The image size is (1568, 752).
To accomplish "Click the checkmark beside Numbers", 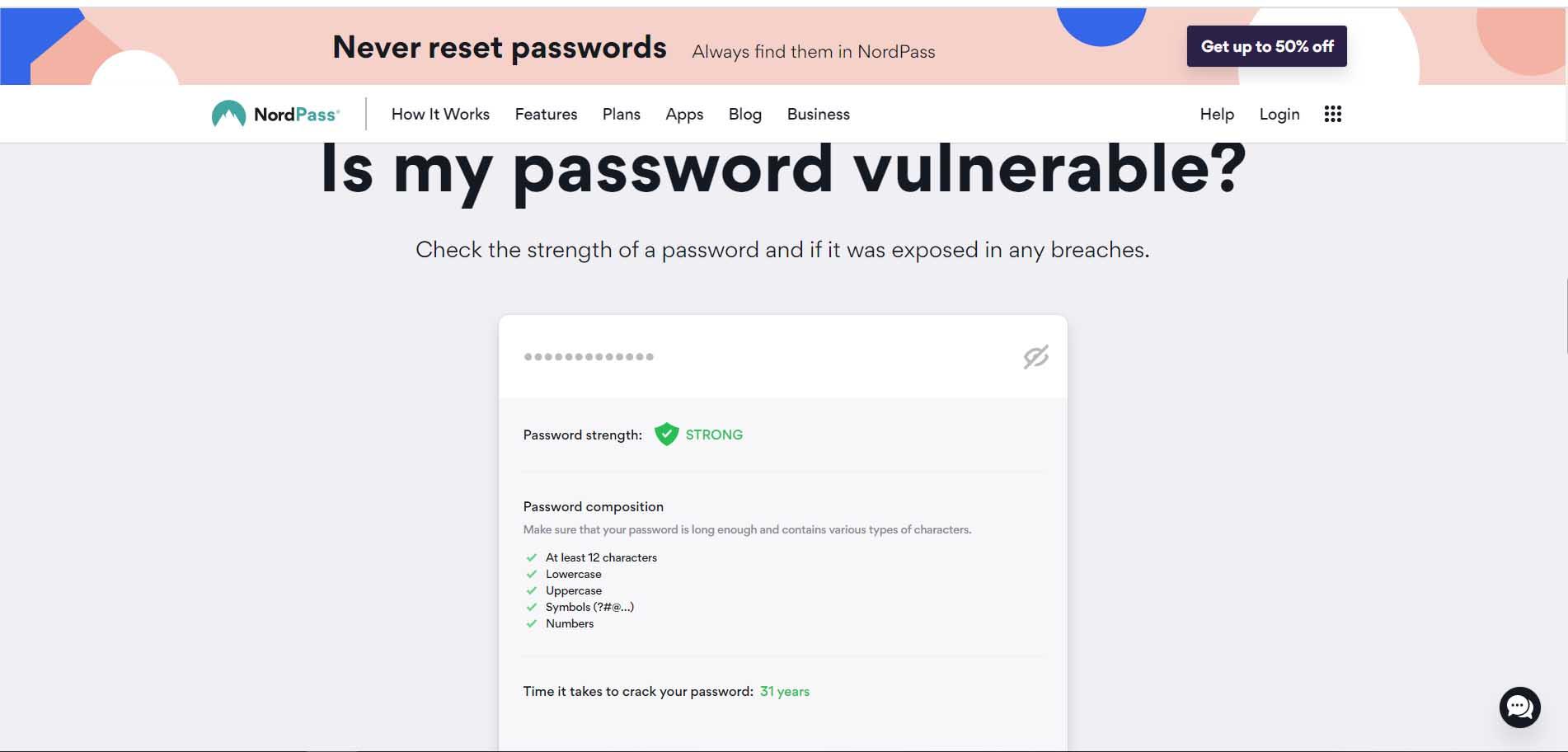I will 532,623.
